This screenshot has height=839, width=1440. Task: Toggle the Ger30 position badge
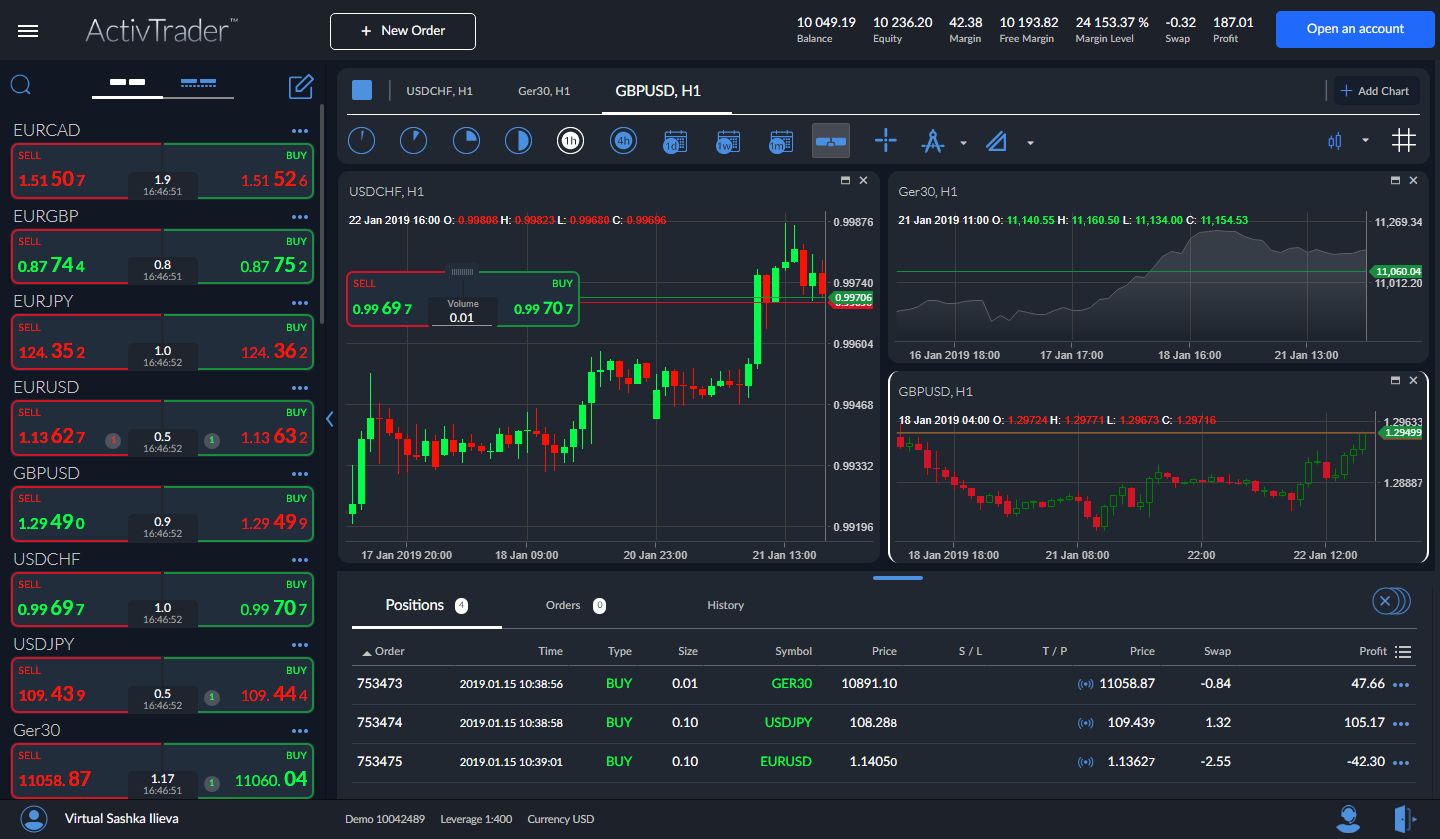click(x=212, y=783)
